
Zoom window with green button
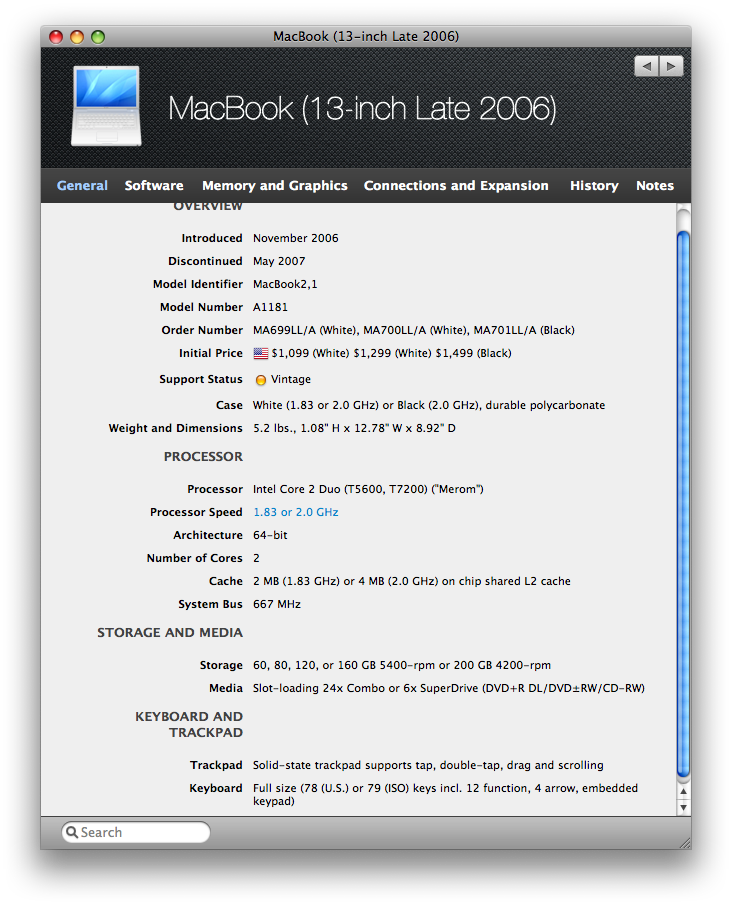point(98,37)
